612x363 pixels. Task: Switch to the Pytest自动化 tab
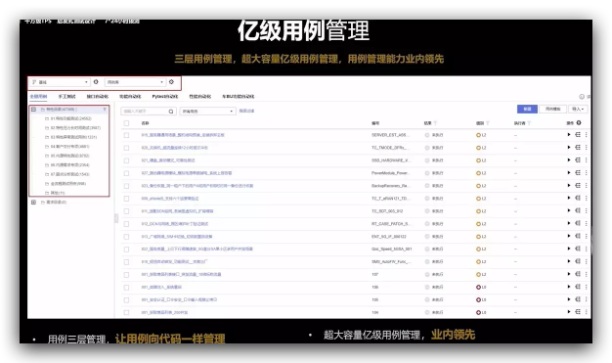[165, 96]
